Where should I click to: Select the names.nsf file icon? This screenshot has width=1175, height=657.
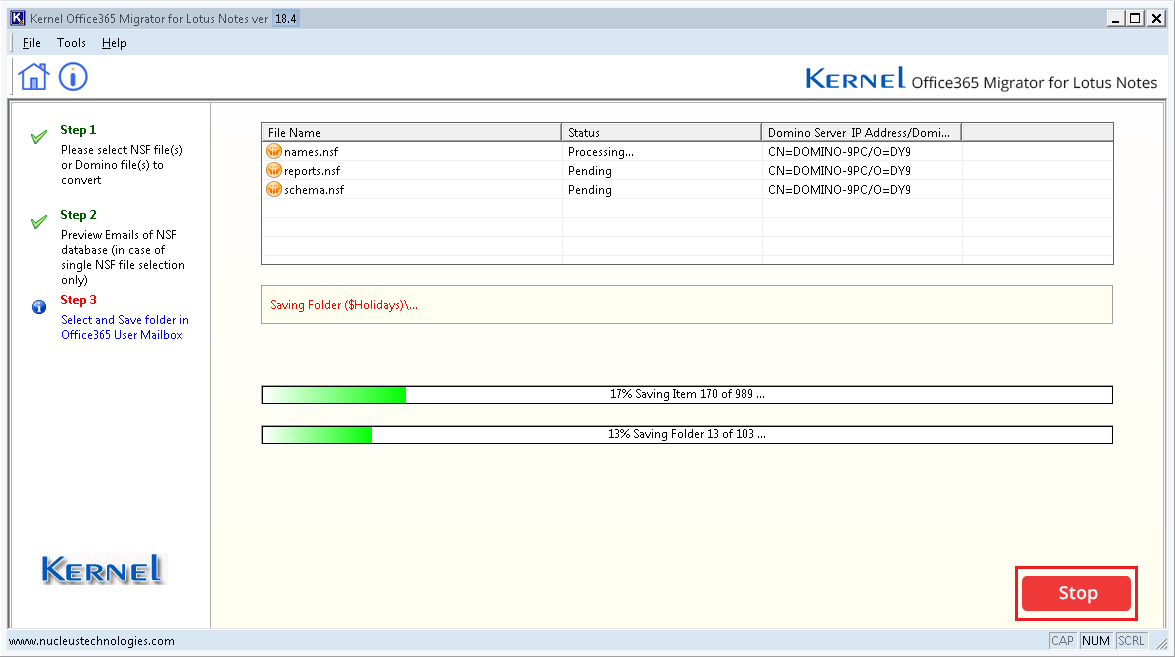[x=274, y=151]
